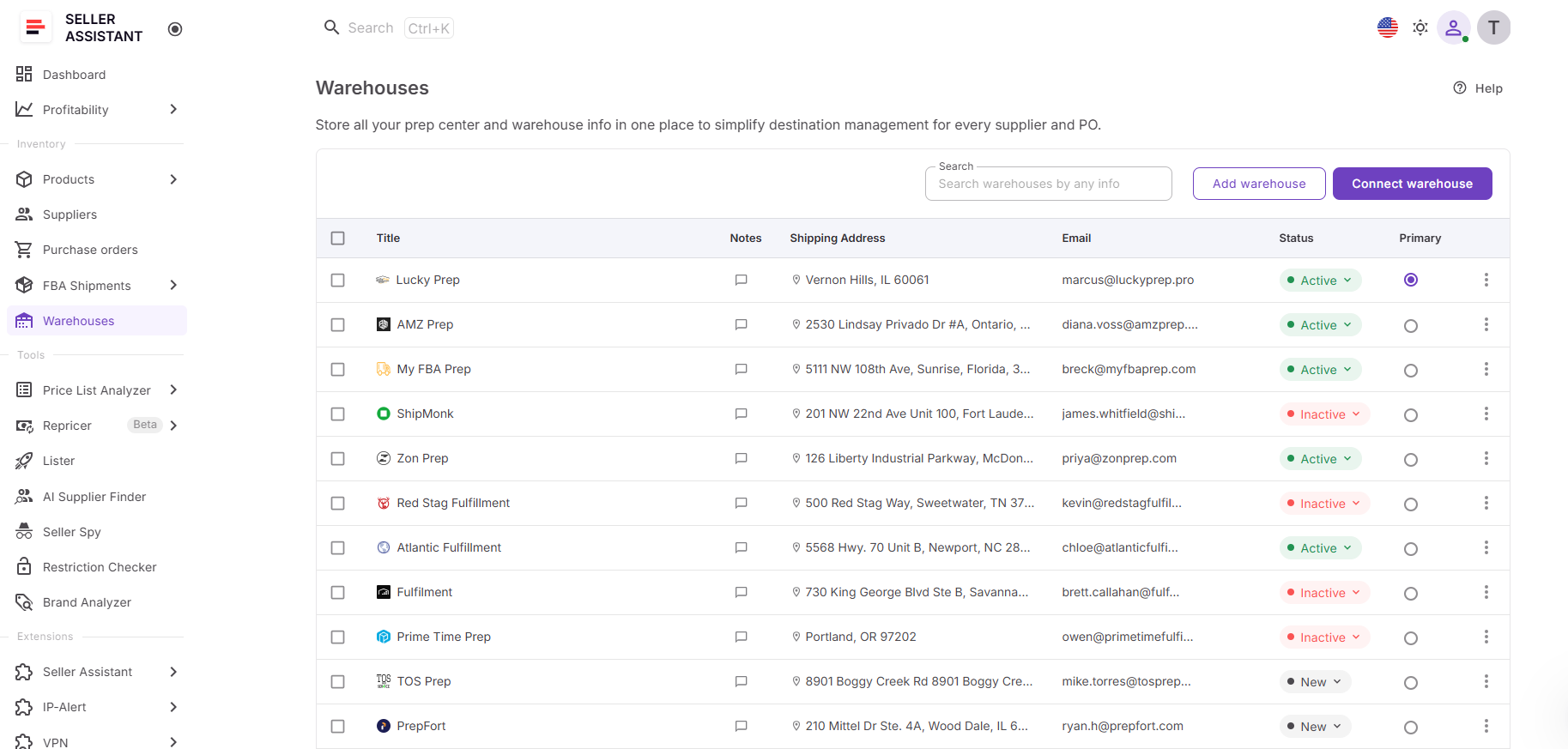Open notes for AMZ Prep

click(742, 324)
